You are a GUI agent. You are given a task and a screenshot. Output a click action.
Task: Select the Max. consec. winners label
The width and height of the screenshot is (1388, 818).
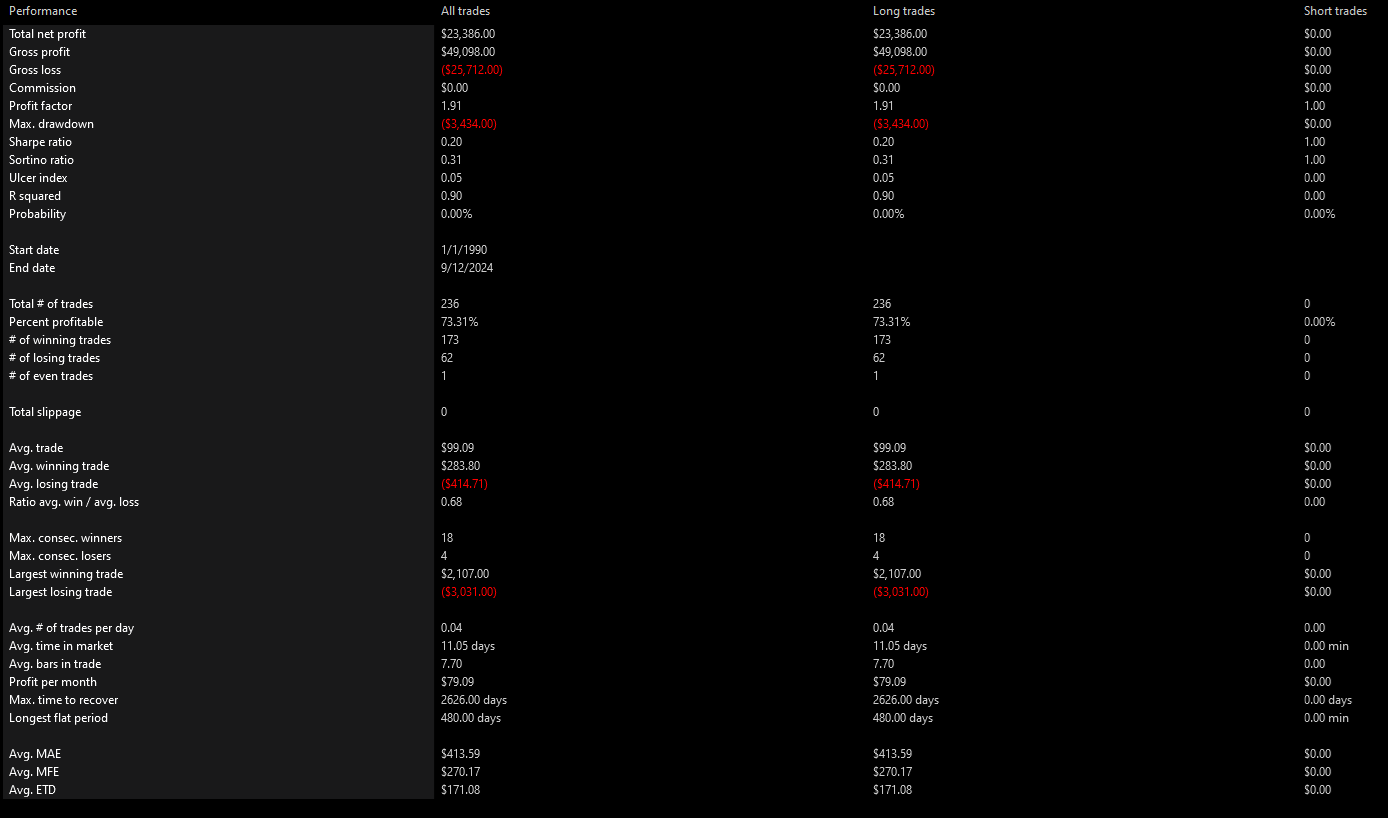pos(65,538)
